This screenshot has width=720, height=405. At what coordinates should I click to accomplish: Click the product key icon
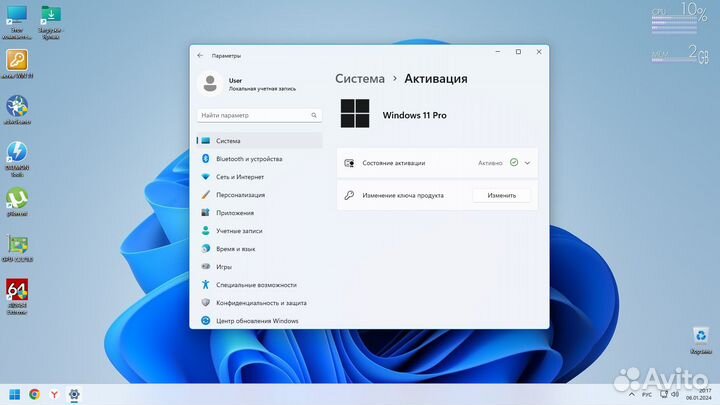pyautogui.click(x=349, y=195)
